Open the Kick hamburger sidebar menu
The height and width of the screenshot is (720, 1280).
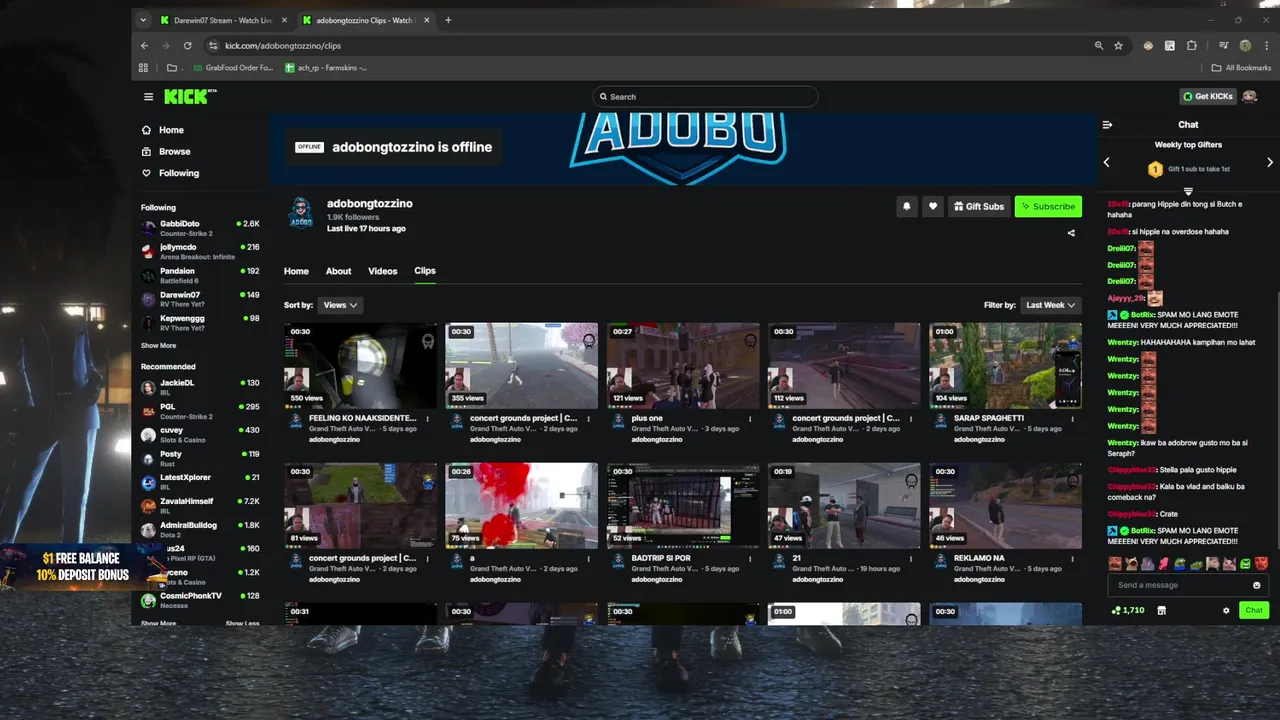click(148, 97)
